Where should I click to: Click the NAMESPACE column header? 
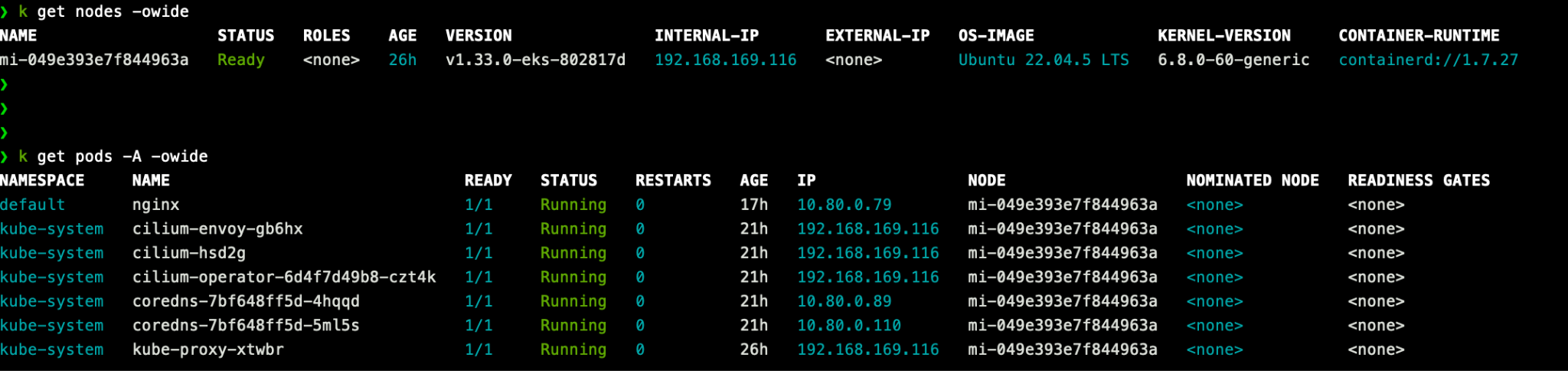click(x=42, y=180)
